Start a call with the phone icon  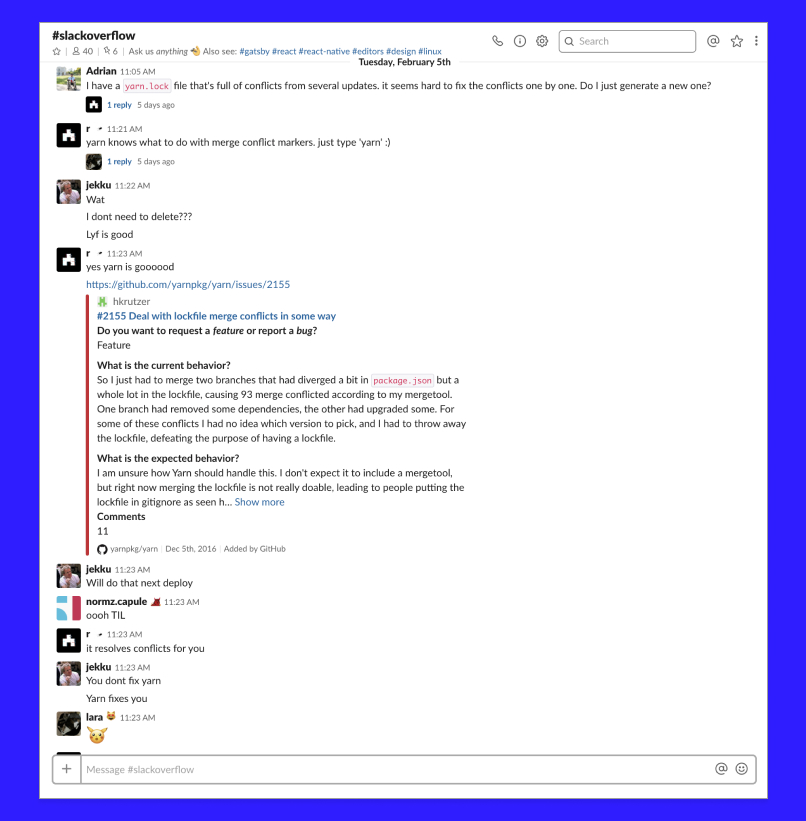497,41
